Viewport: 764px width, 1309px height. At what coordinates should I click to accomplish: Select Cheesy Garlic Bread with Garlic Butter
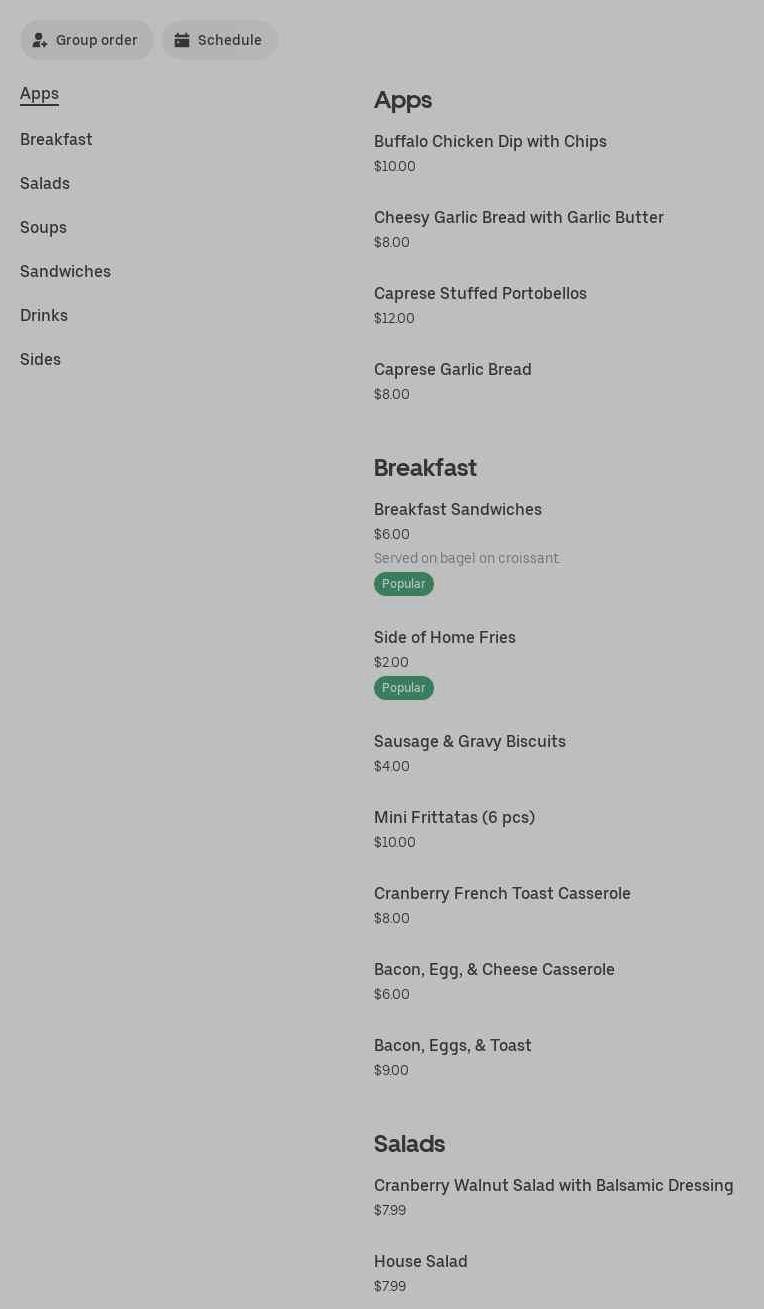pos(518,218)
